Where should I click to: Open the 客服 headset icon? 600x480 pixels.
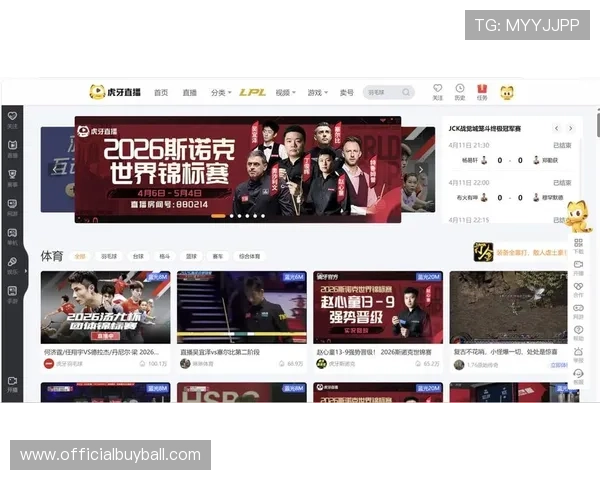[578, 373]
